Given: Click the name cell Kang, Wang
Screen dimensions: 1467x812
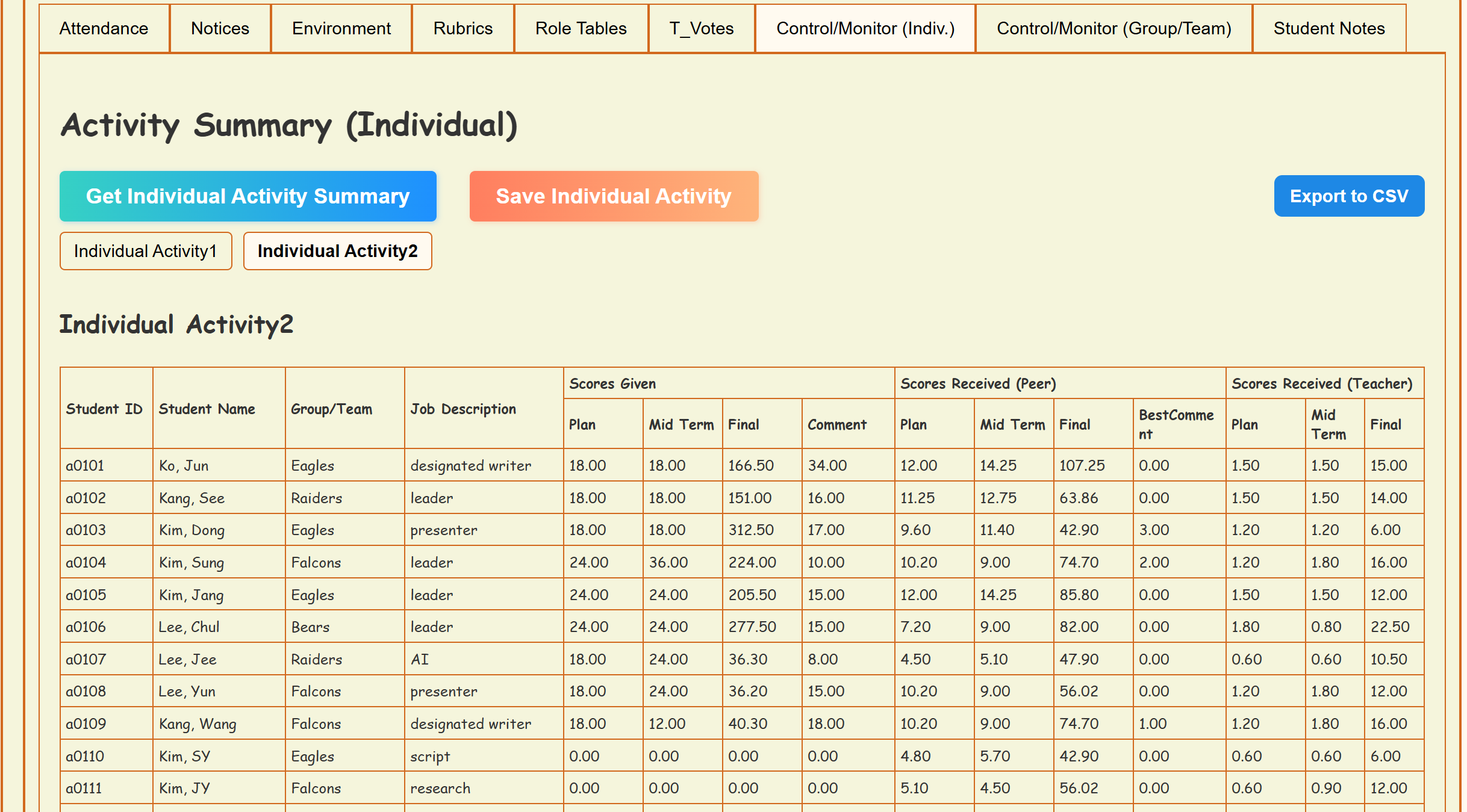Looking at the screenshot, I should click(x=198, y=724).
